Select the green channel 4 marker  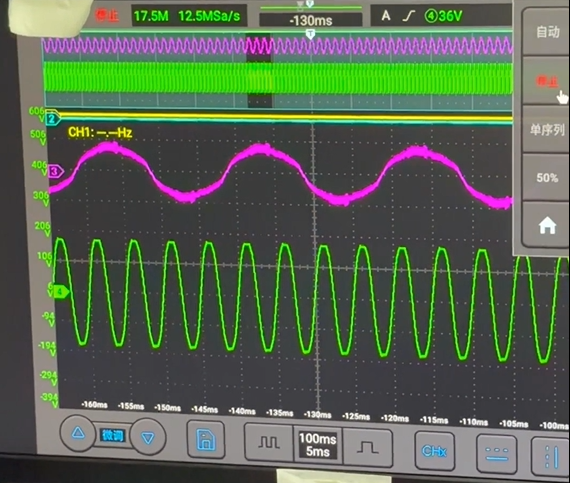(x=60, y=291)
